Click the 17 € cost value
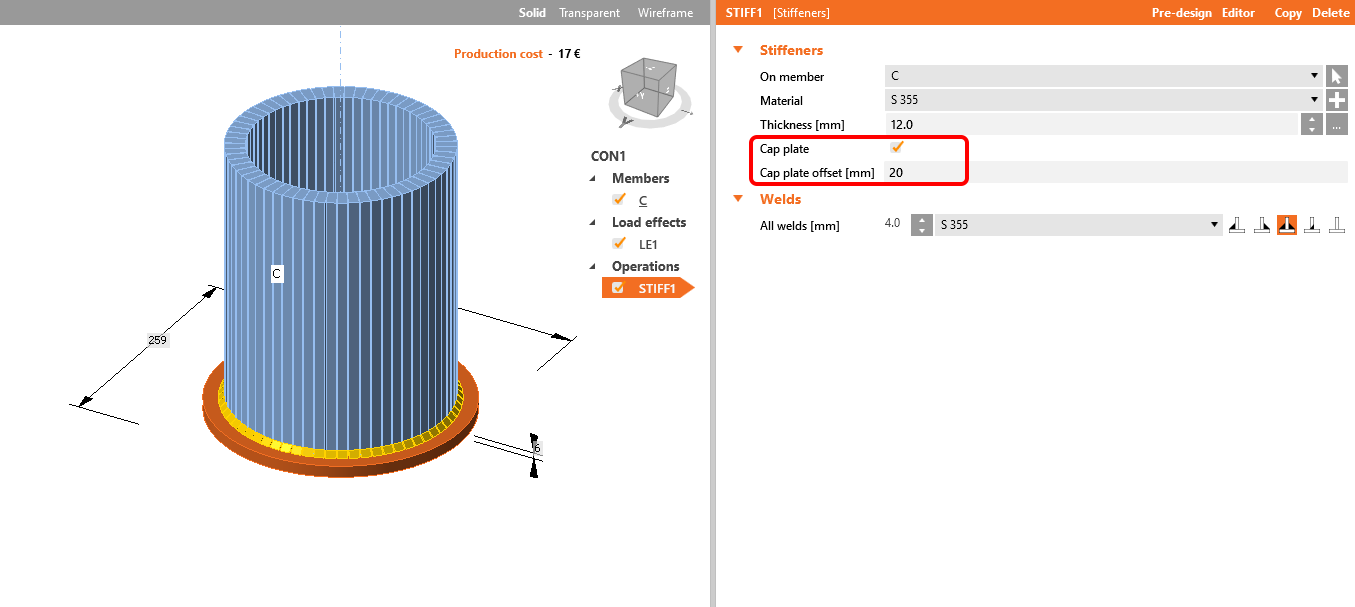 [569, 54]
